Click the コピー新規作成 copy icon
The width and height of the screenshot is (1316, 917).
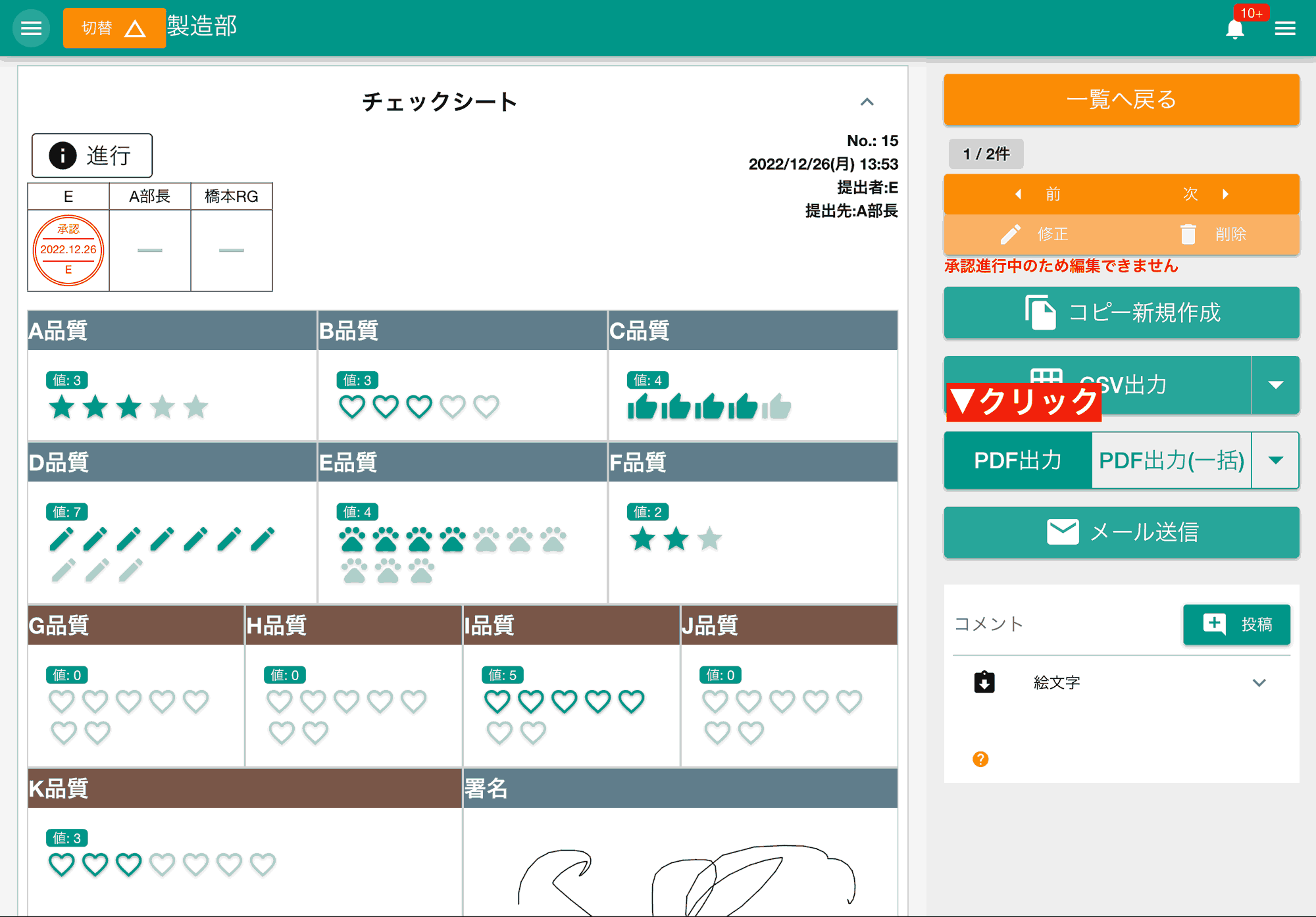point(1040,313)
